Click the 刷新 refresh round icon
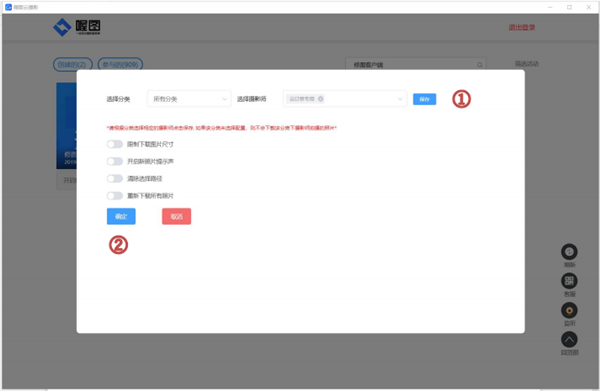Image resolution: width=600 pixels, height=391 pixels. [x=569, y=252]
